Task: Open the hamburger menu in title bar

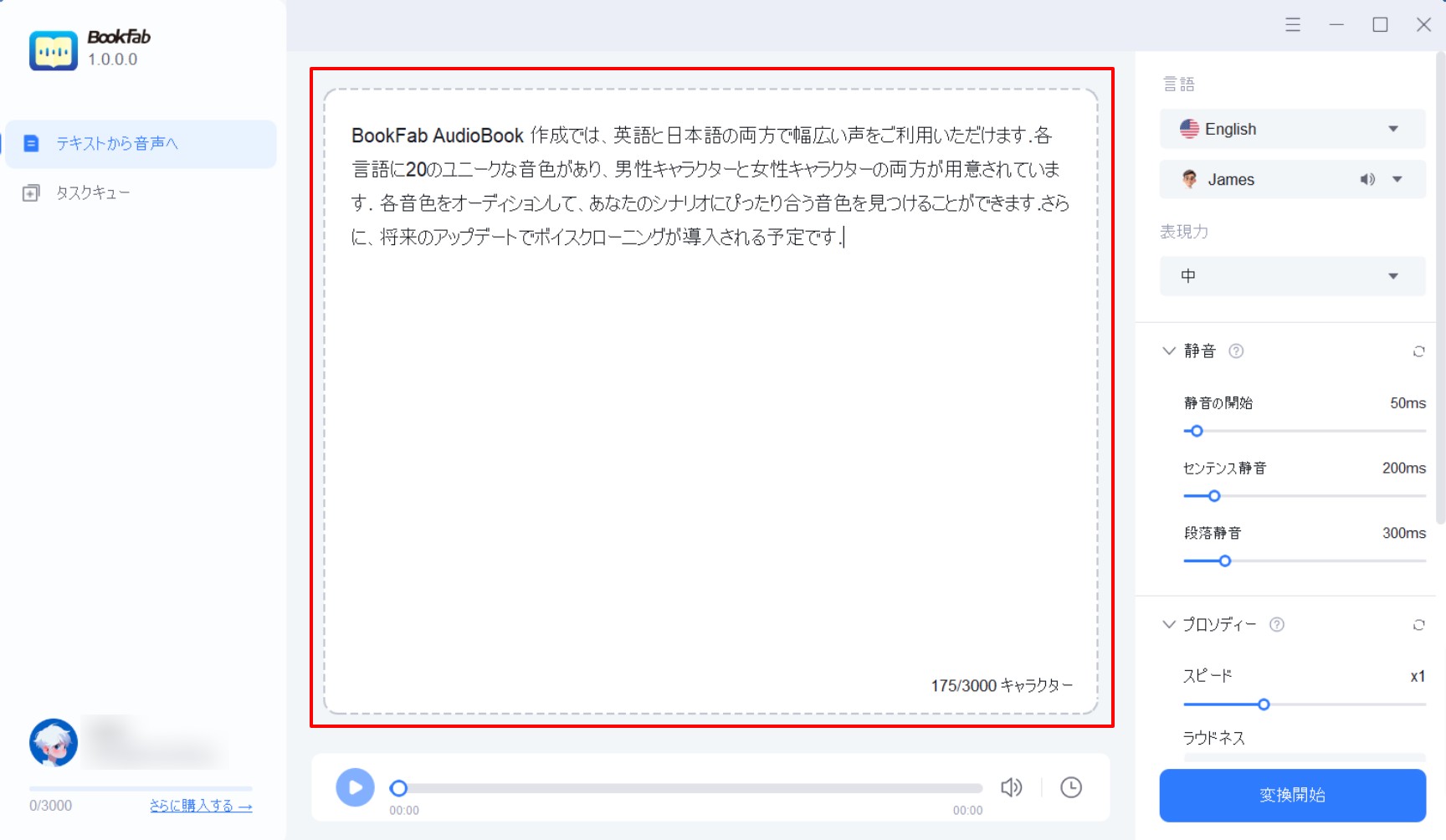Action: click(x=1293, y=25)
